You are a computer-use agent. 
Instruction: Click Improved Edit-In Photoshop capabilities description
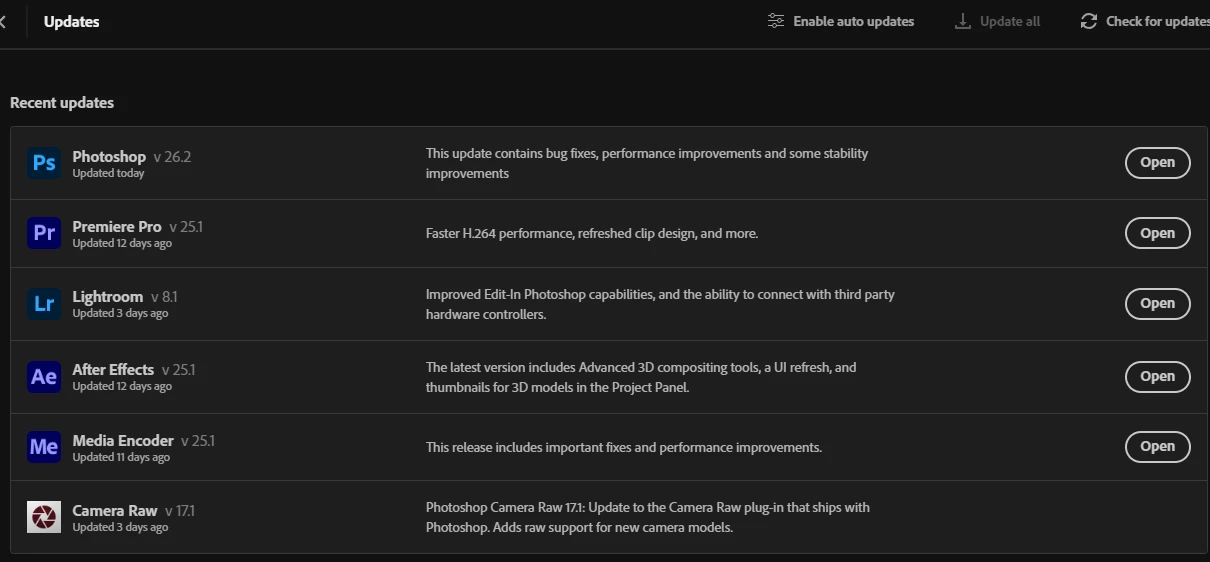click(660, 304)
